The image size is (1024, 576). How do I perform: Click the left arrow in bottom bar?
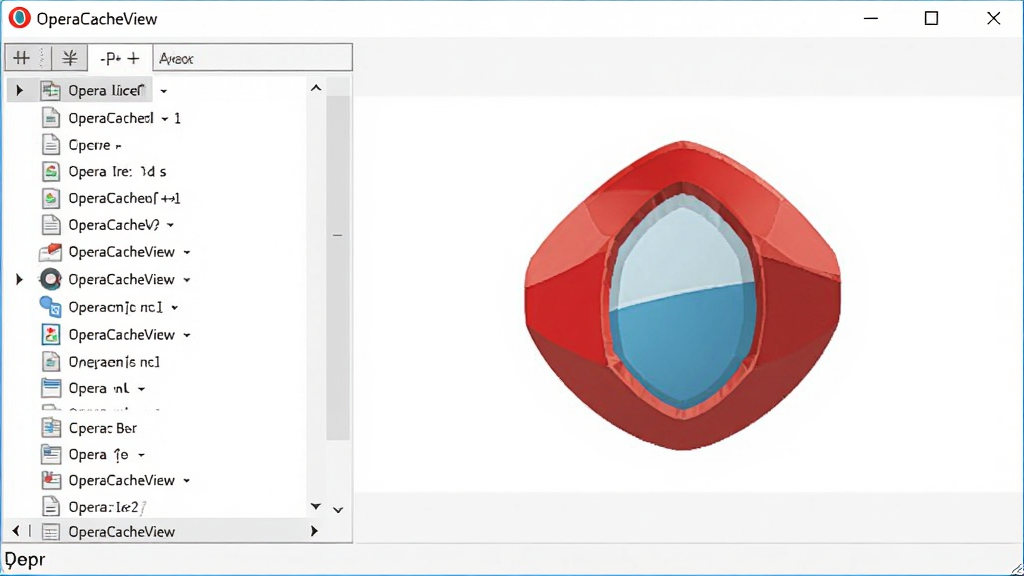coord(16,531)
